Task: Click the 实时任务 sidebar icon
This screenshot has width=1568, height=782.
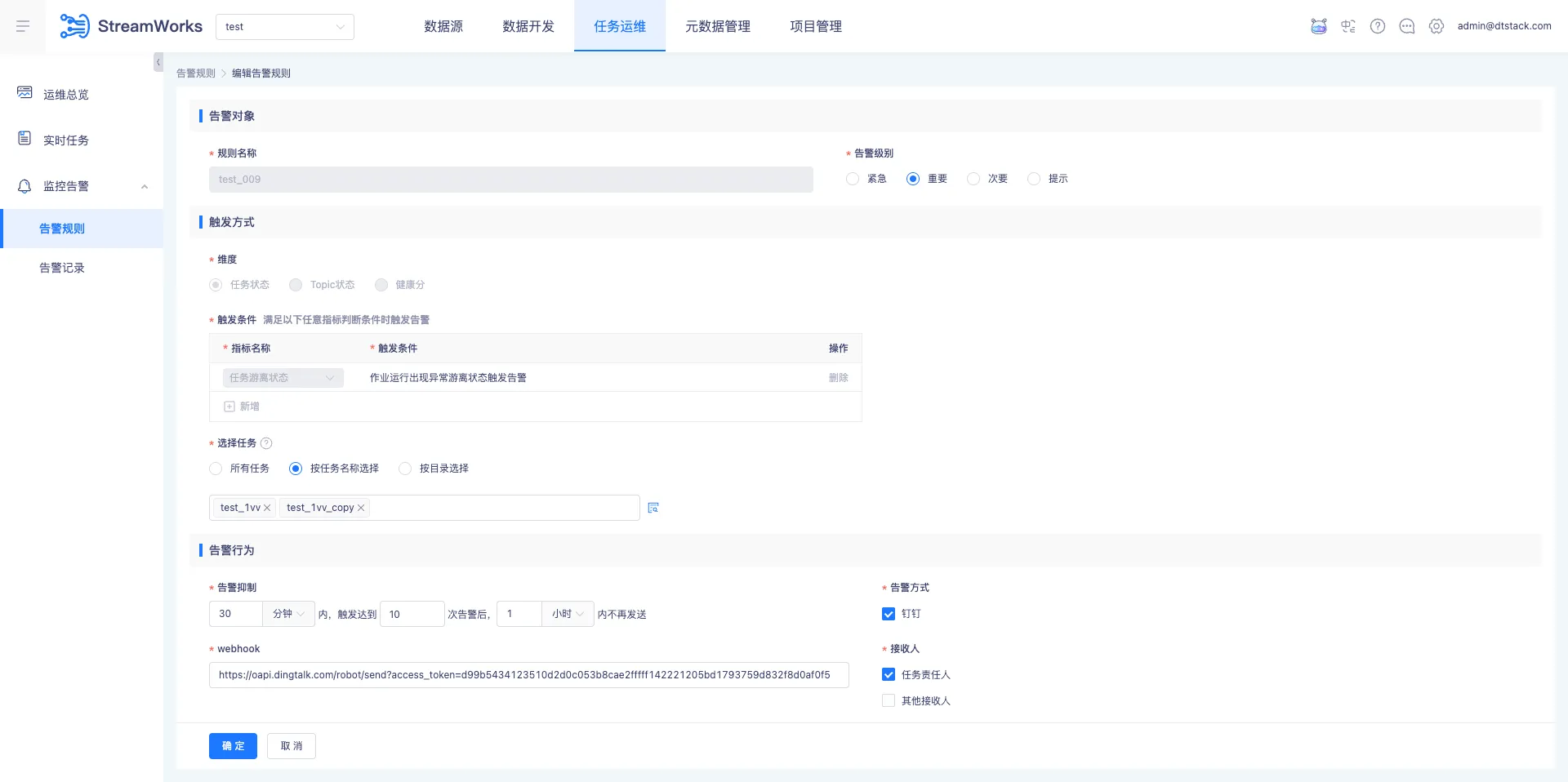Action: [24, 138]
